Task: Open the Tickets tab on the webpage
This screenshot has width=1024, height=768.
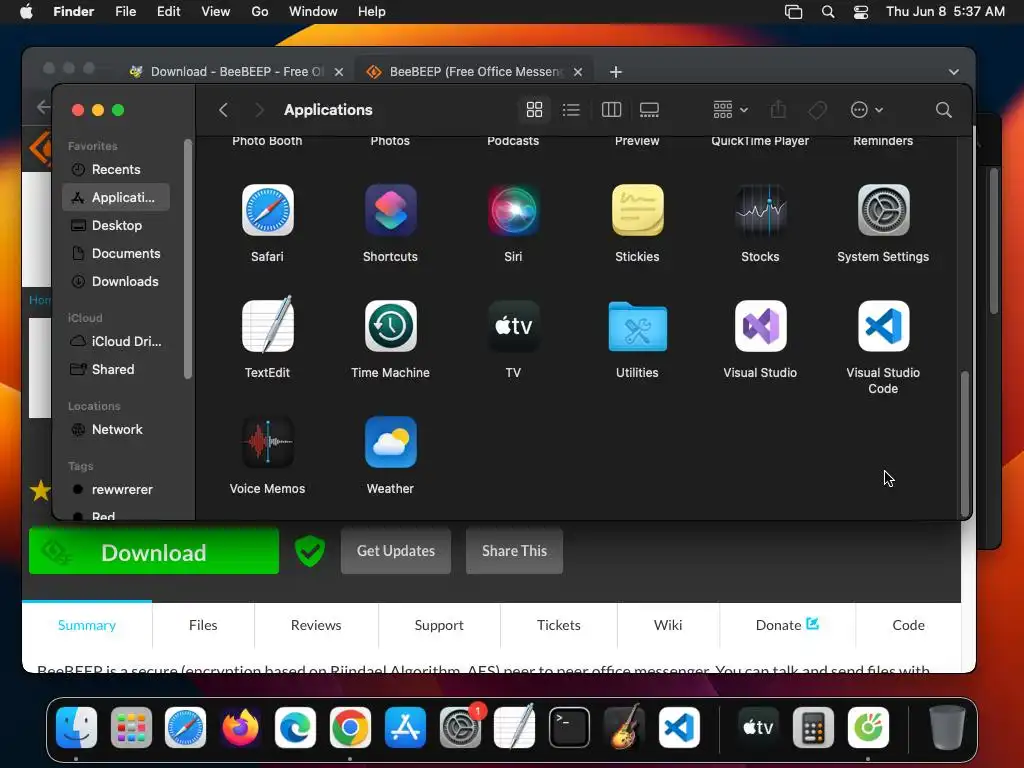Action: [x=558, y=625]
